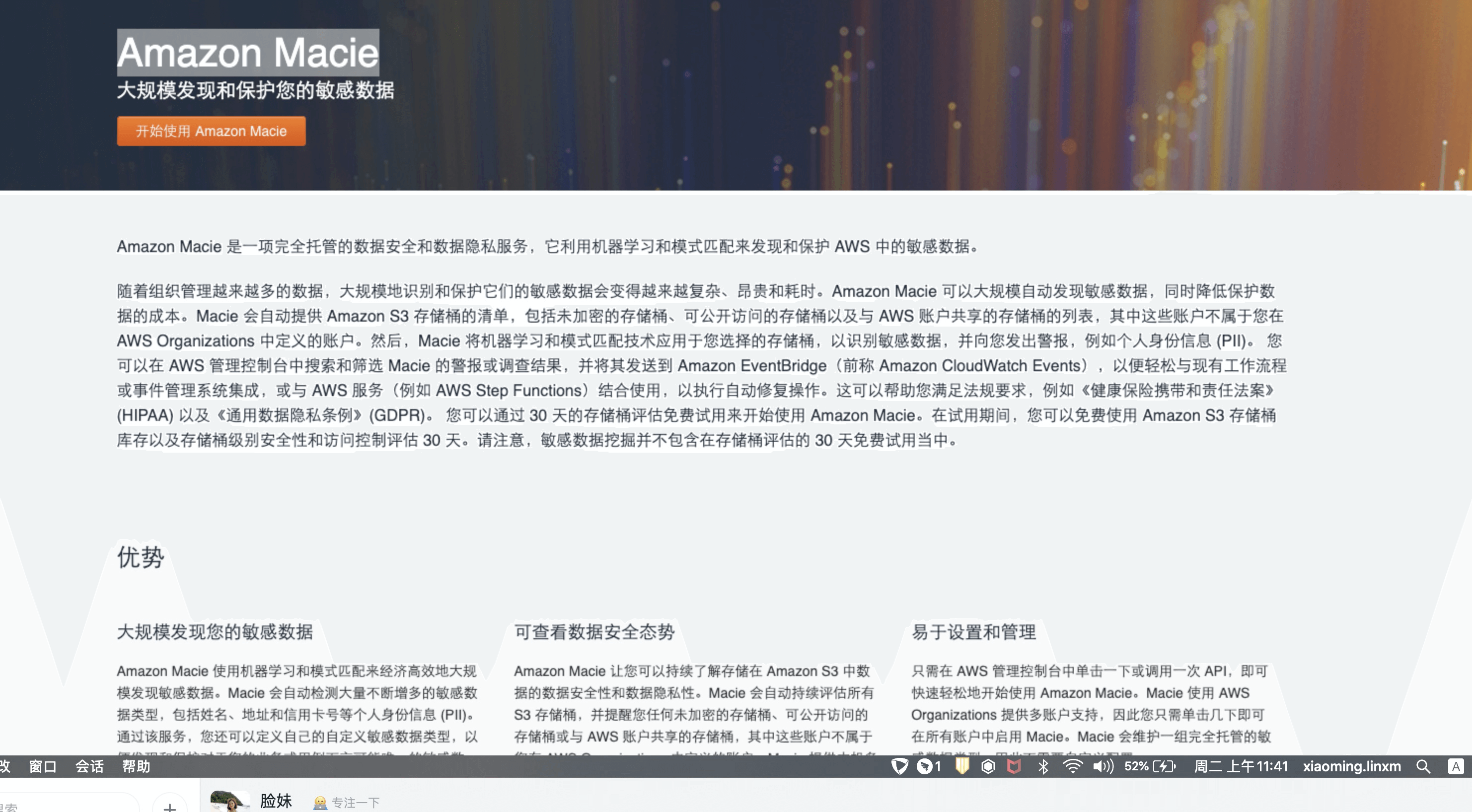Open the 帮助 menu

tap(136, 766)
